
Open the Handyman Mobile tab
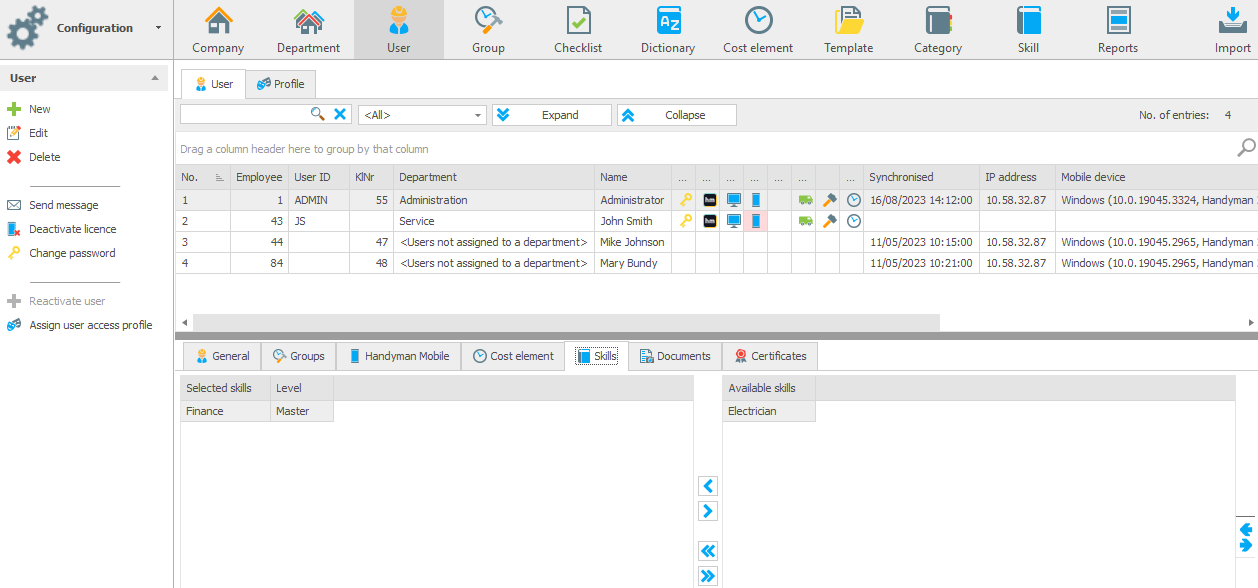[x=398, y=356]
